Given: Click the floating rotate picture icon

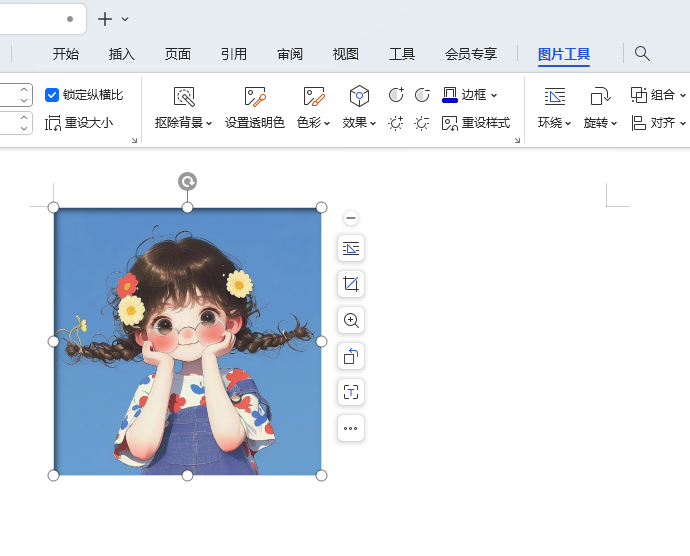Looking at the screenshot, I should [x=351, y=356].
